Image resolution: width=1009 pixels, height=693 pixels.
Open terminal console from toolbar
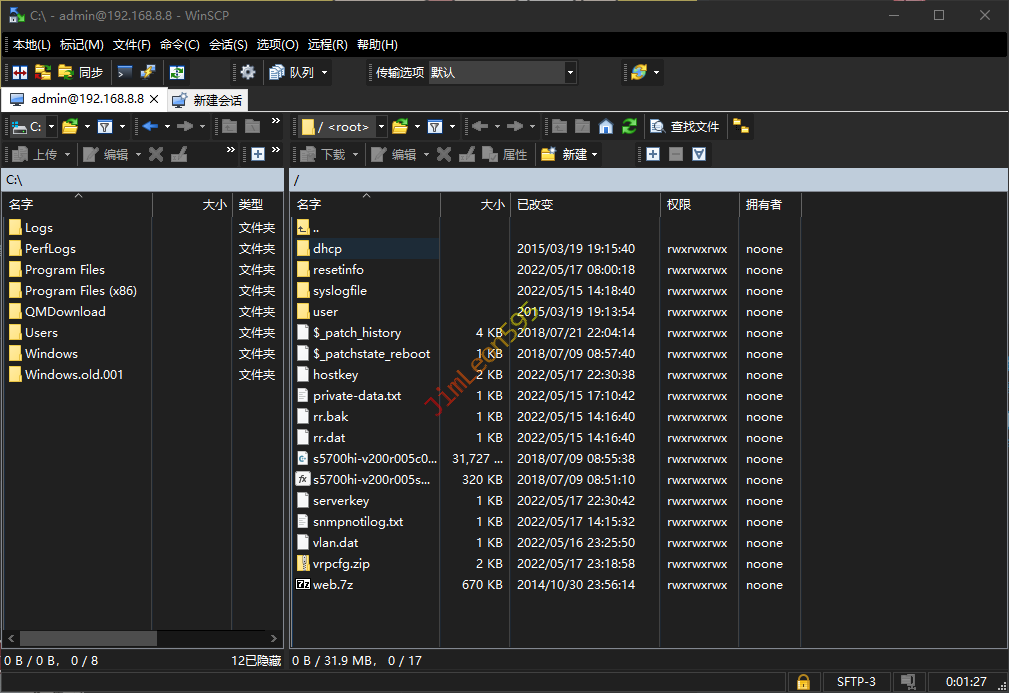[x=125, y=72]
